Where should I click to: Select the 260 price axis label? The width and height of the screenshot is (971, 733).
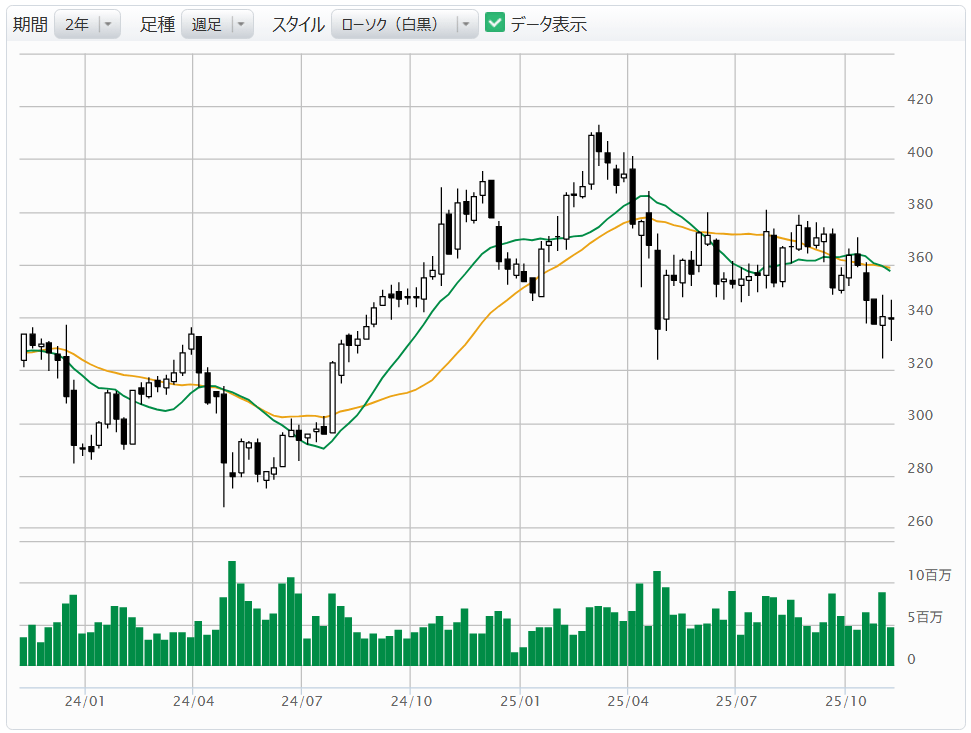pyautogui.click(x=919, y=522)
